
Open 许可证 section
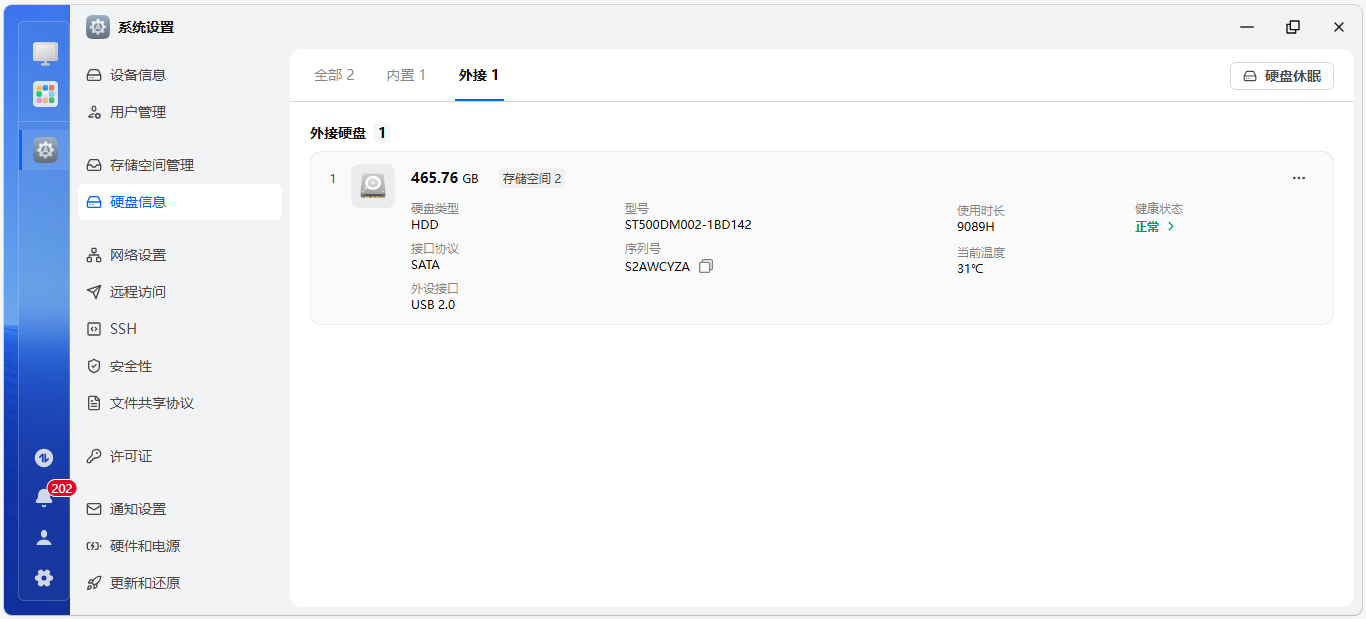click(x=180, y=456)
